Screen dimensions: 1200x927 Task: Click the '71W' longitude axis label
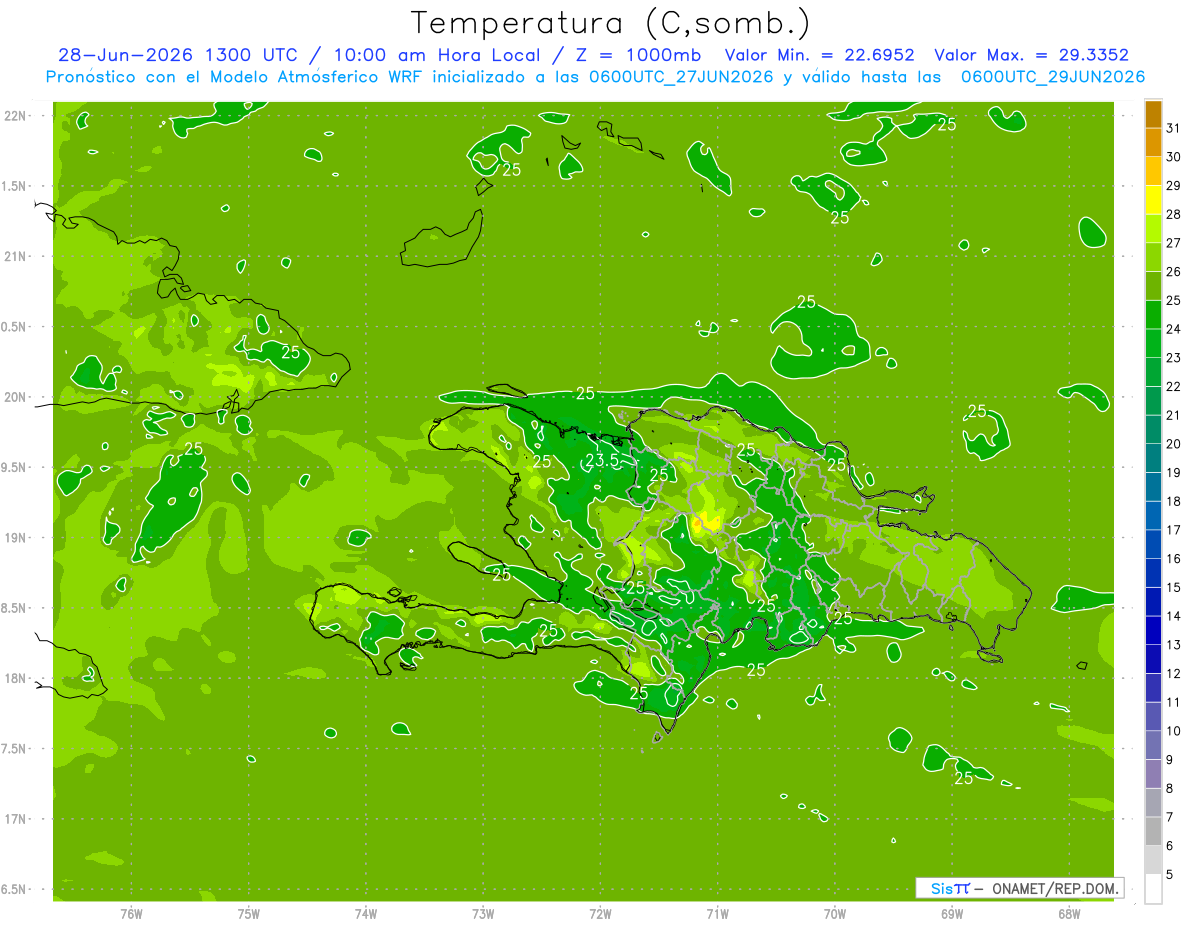point(717,913)
